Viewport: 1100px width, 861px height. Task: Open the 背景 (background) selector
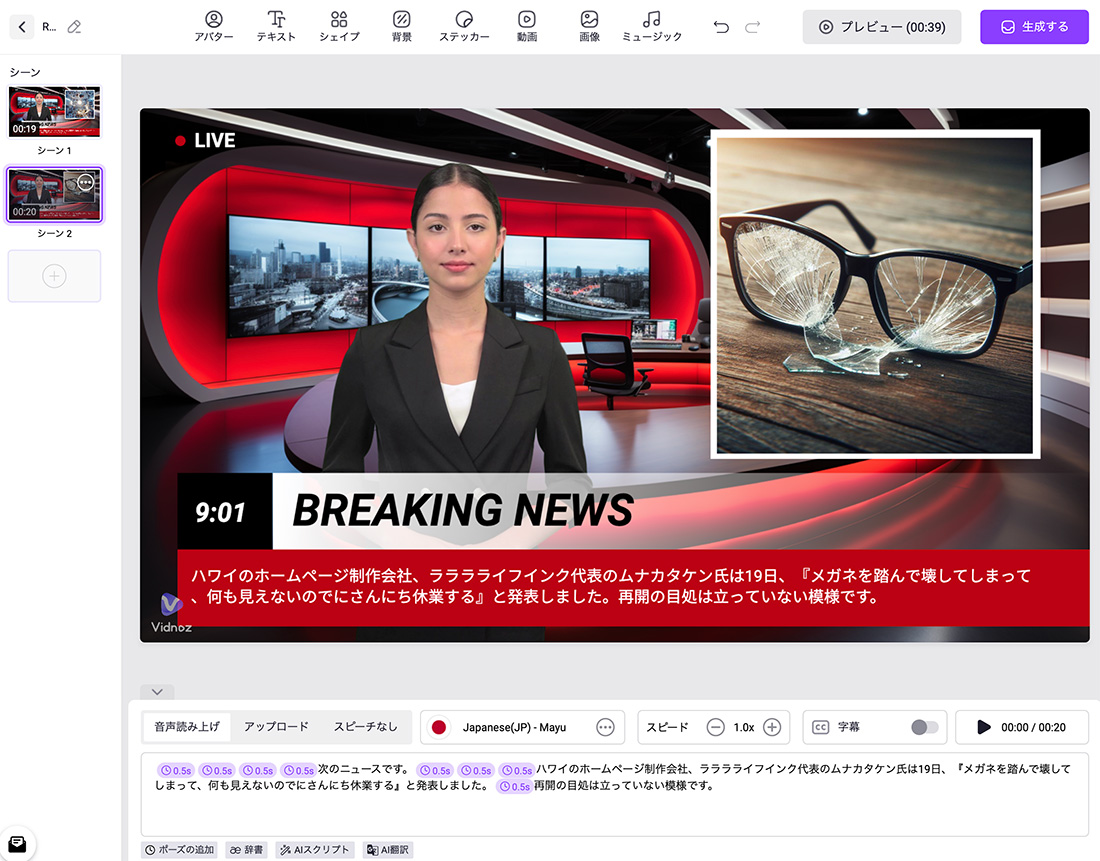pyautogui.click(x=402, y=26)
